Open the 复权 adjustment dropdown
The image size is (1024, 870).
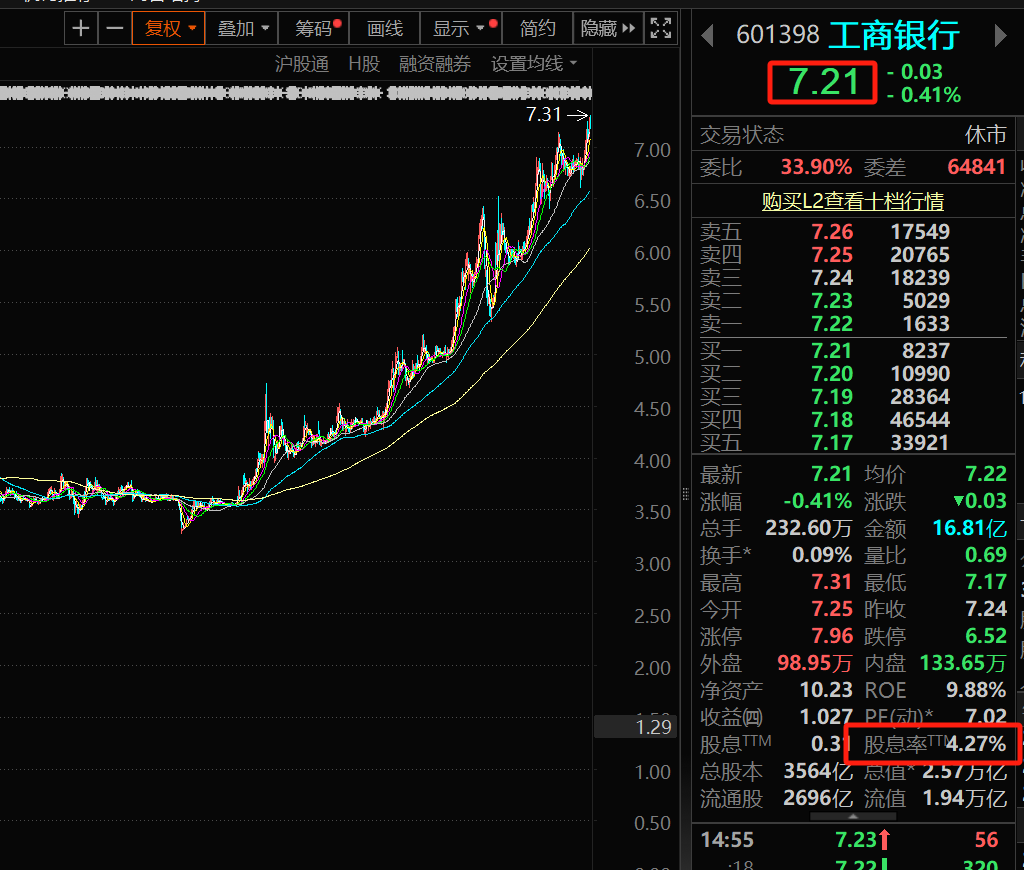[x=169, y=28]
